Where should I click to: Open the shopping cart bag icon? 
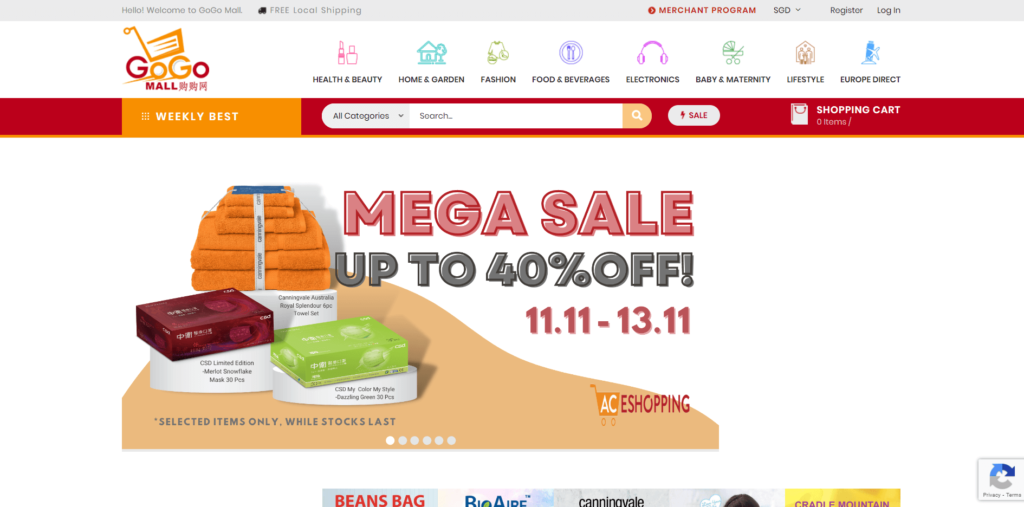pyautogui.click(x=799, y=114)
